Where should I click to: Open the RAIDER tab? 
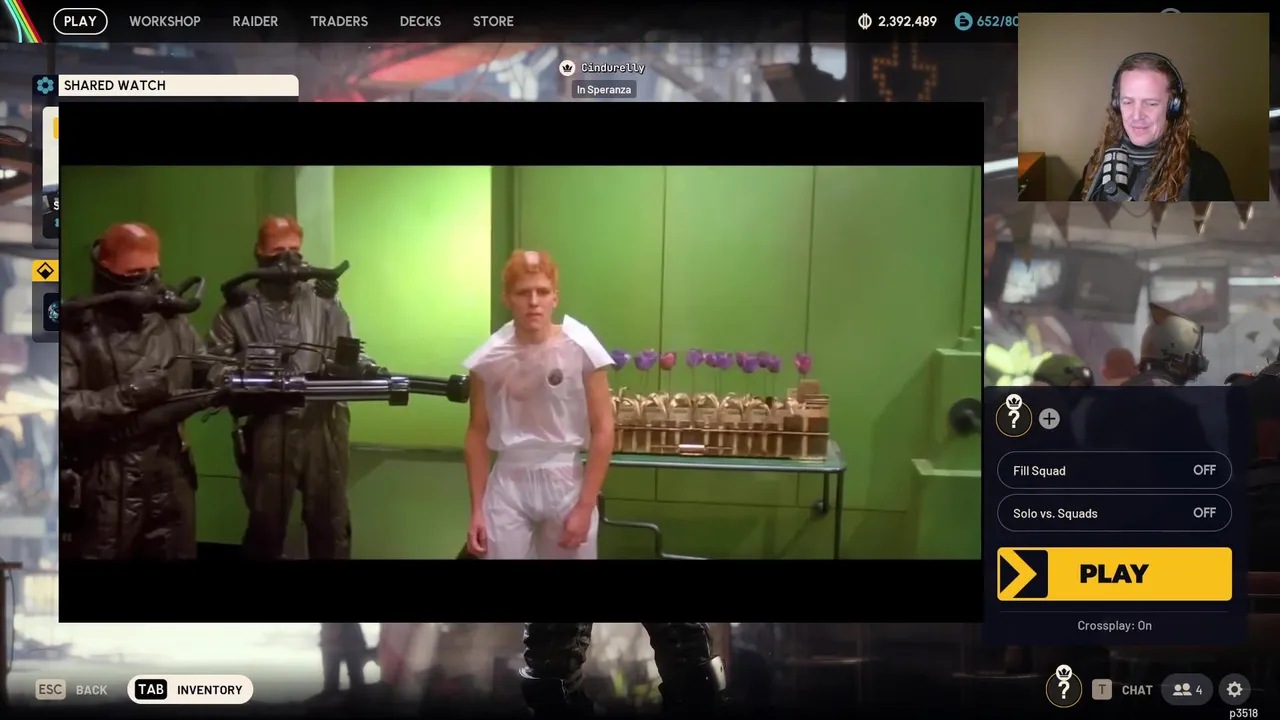coord(255,21)
